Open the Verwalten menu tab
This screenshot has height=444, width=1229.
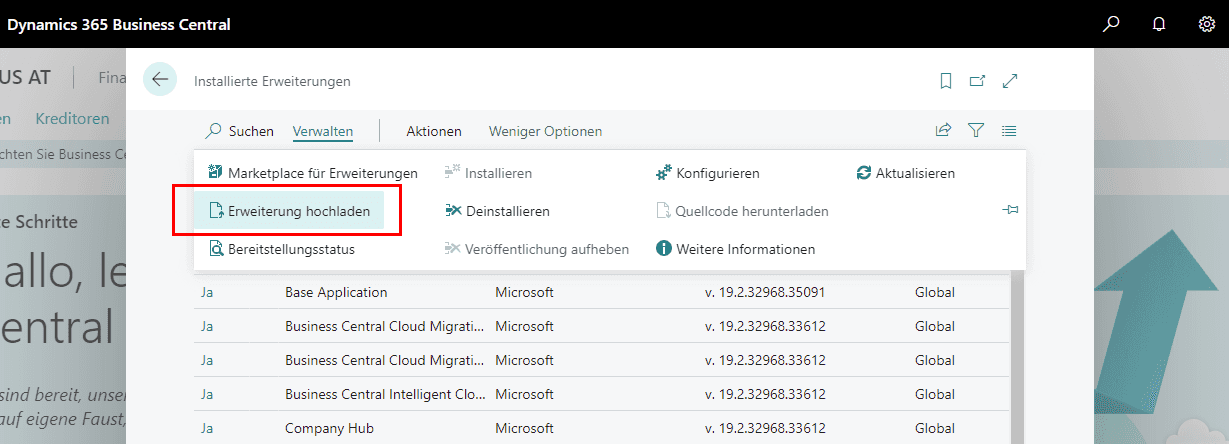tap(322, 131)
